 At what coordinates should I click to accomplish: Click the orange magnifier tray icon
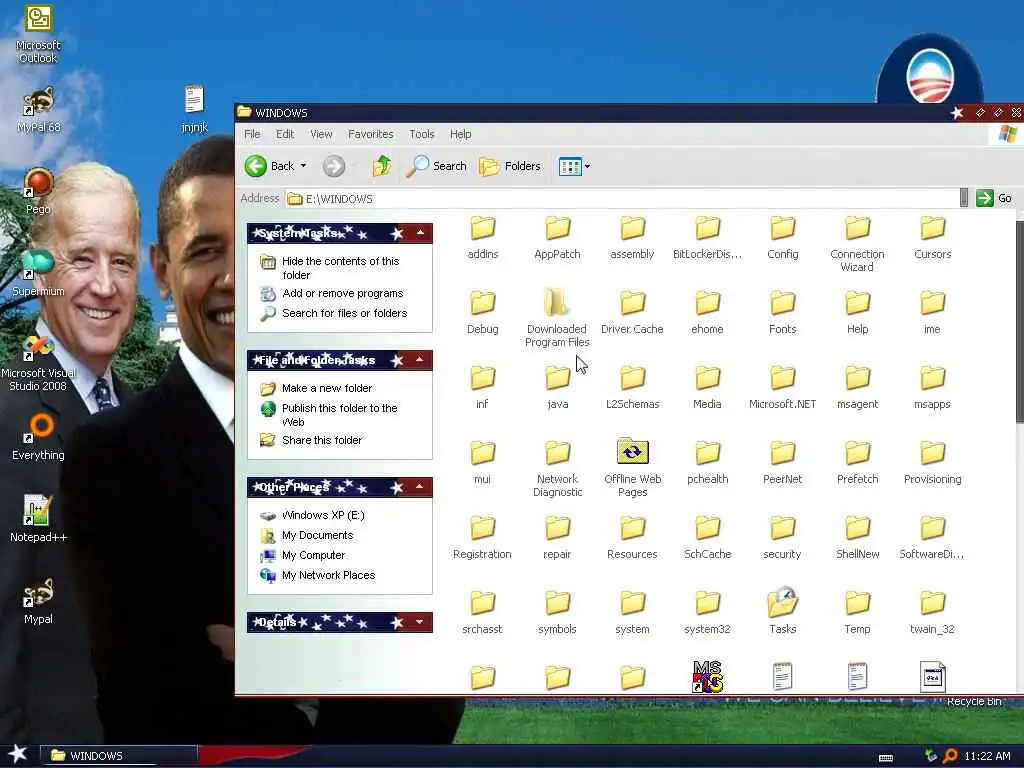950,756
